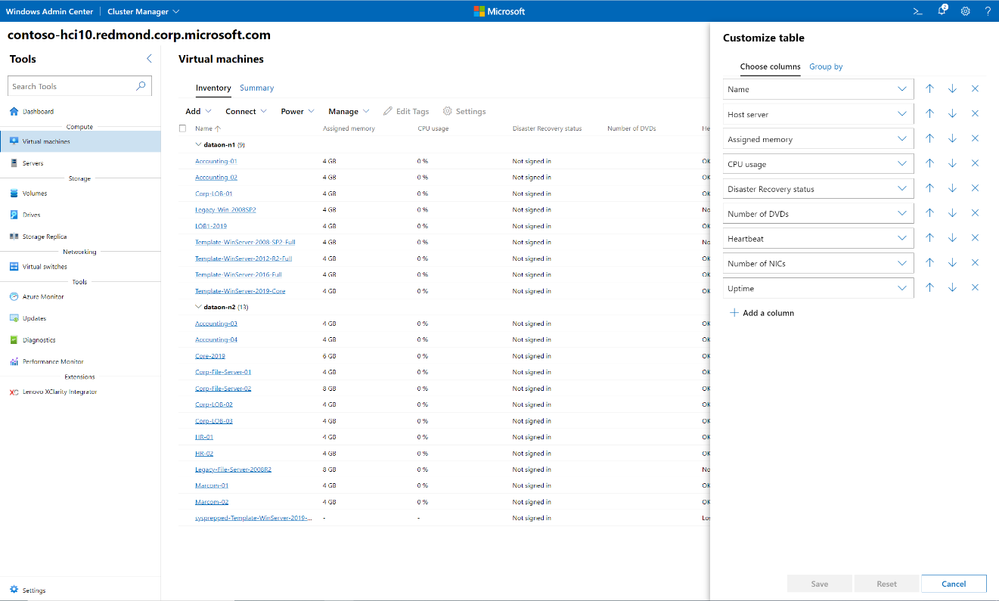Move Assigned memory column up
999x601 pixels.
click(930, 138)
